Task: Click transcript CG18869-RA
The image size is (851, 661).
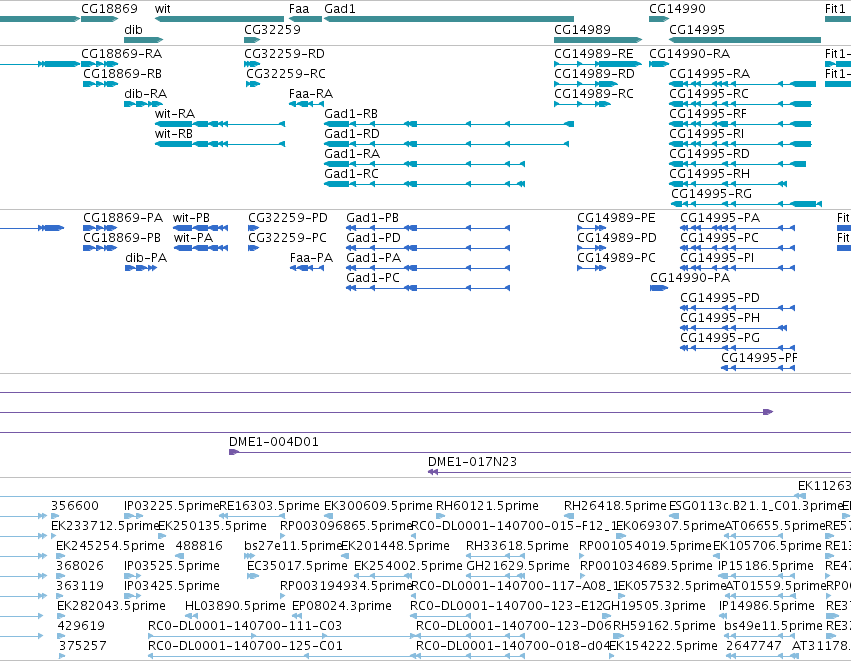Action: point(99,64)
